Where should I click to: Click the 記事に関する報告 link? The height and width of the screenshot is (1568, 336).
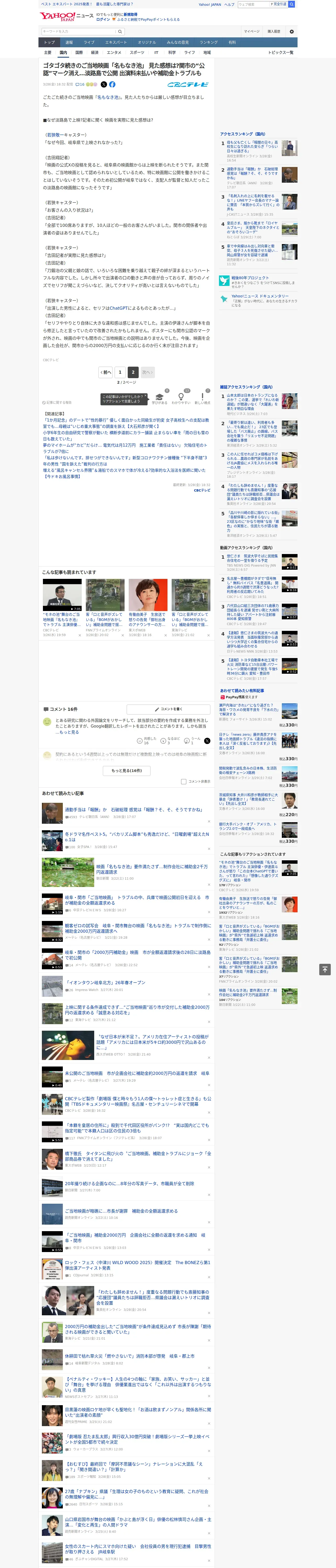pyautogui.click(x=57, y=402)
